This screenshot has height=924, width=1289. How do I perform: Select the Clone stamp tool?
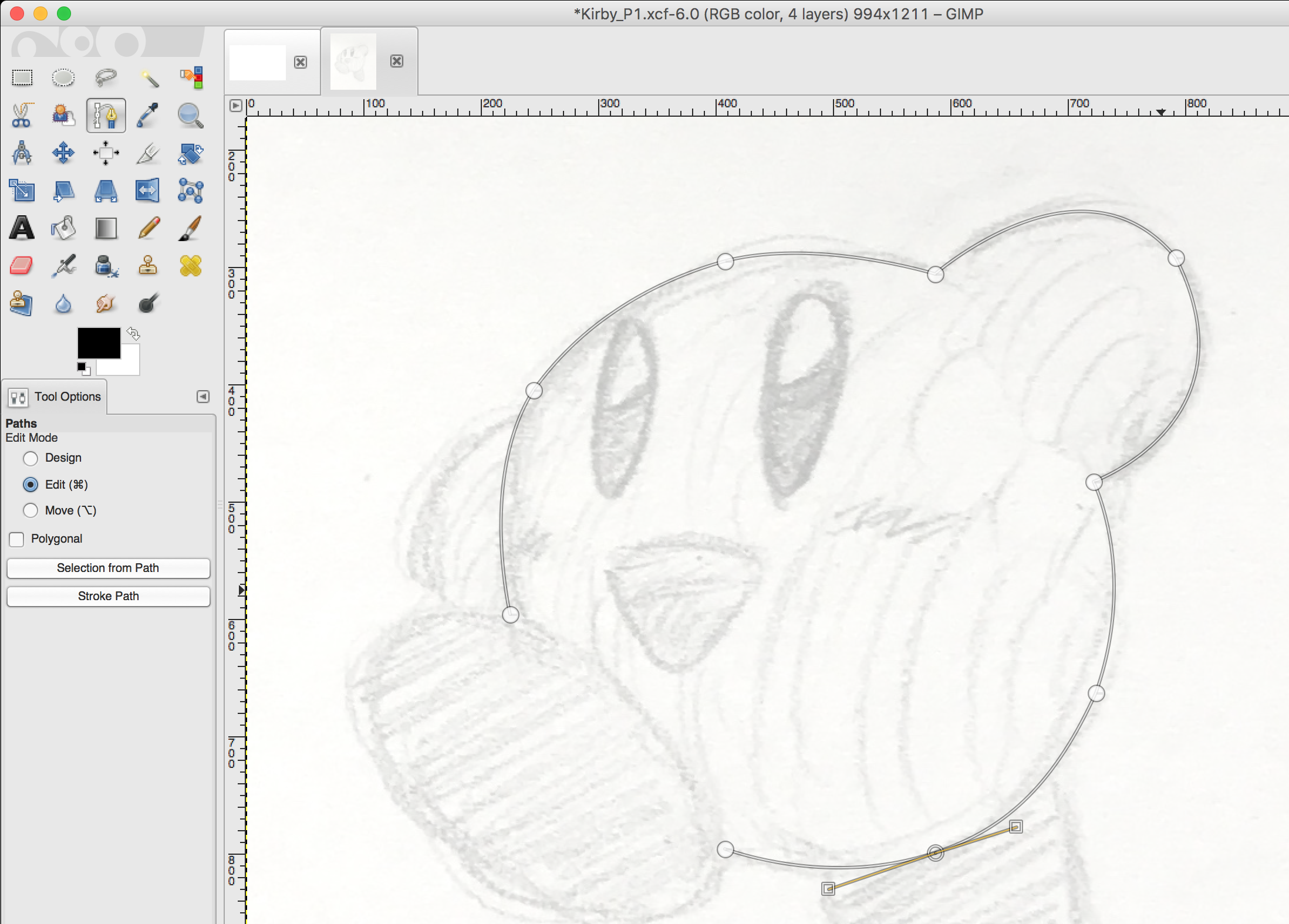click(149, 266)
